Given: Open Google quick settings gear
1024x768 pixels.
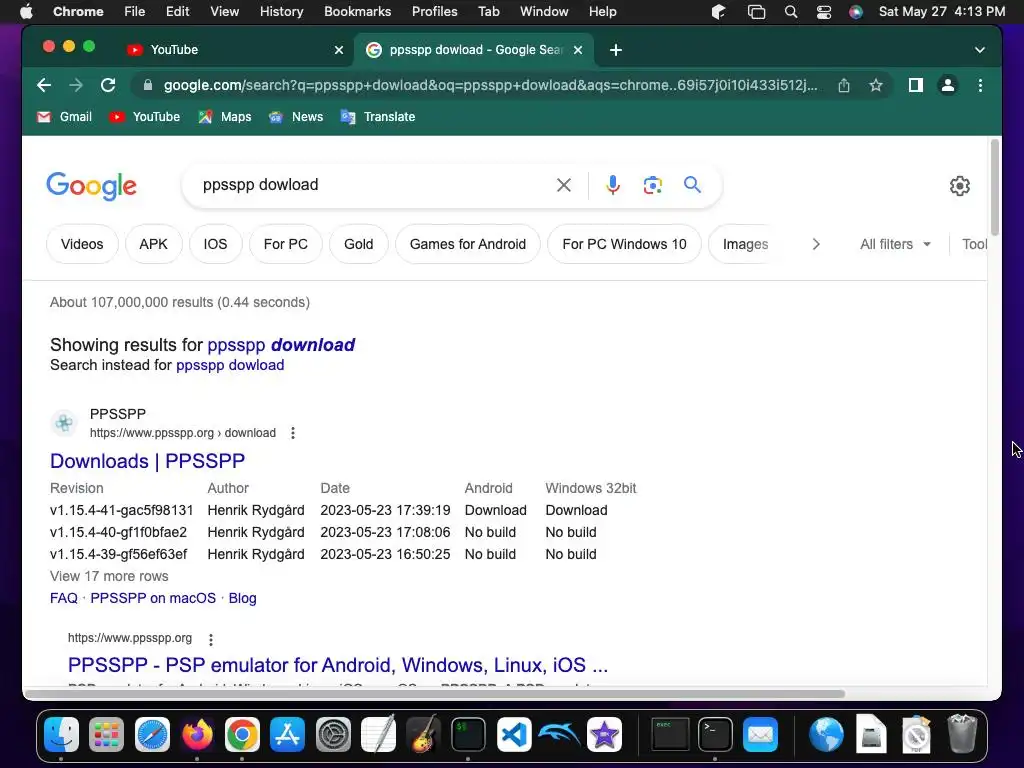Looking at the screenshot, I should pos(959,186).
